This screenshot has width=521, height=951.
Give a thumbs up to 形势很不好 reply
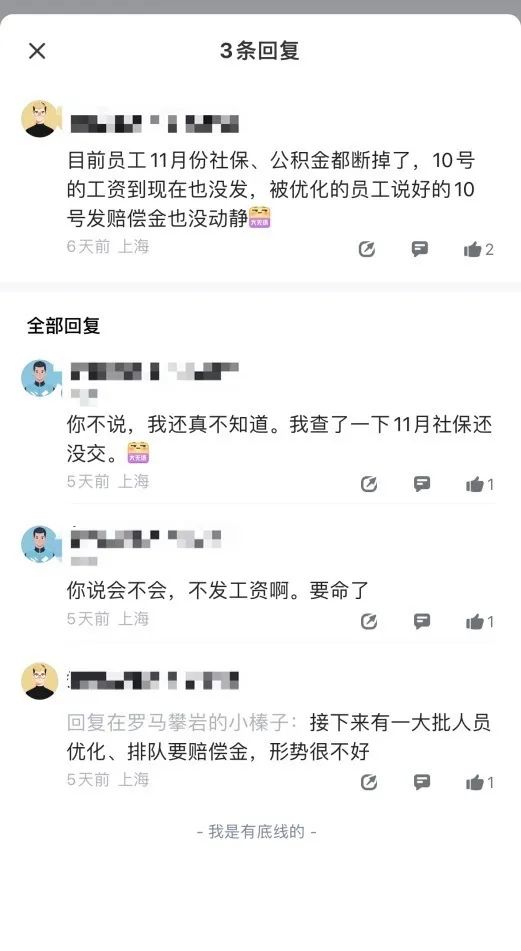(480, 782)
